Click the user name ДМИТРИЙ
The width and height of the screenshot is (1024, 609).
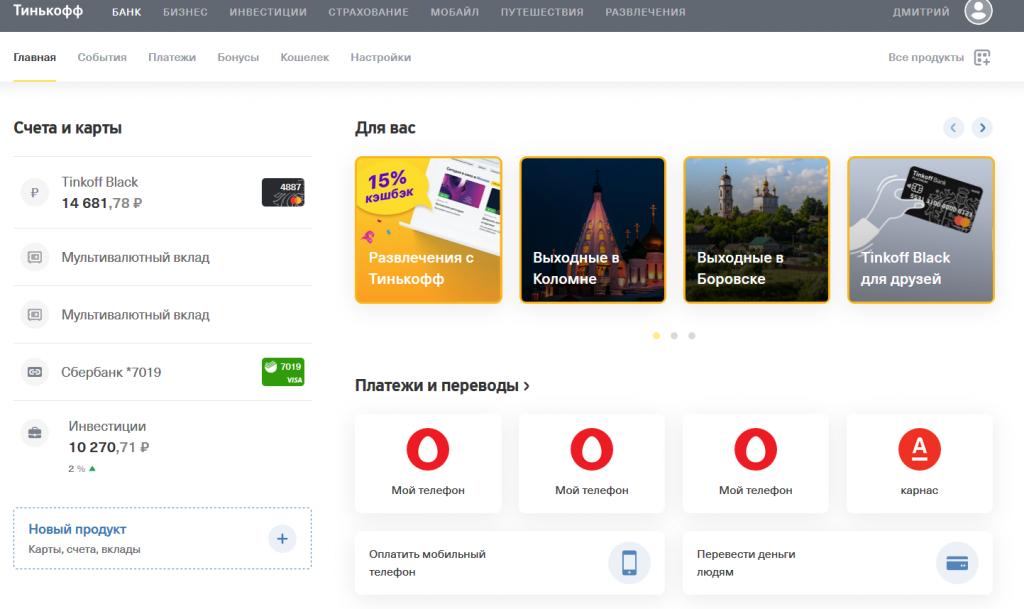pos(921,12)
